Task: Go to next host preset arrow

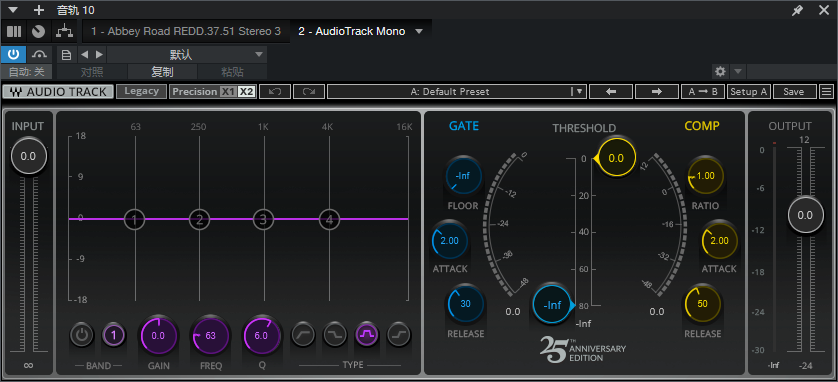Action: (x=99, y=54)
